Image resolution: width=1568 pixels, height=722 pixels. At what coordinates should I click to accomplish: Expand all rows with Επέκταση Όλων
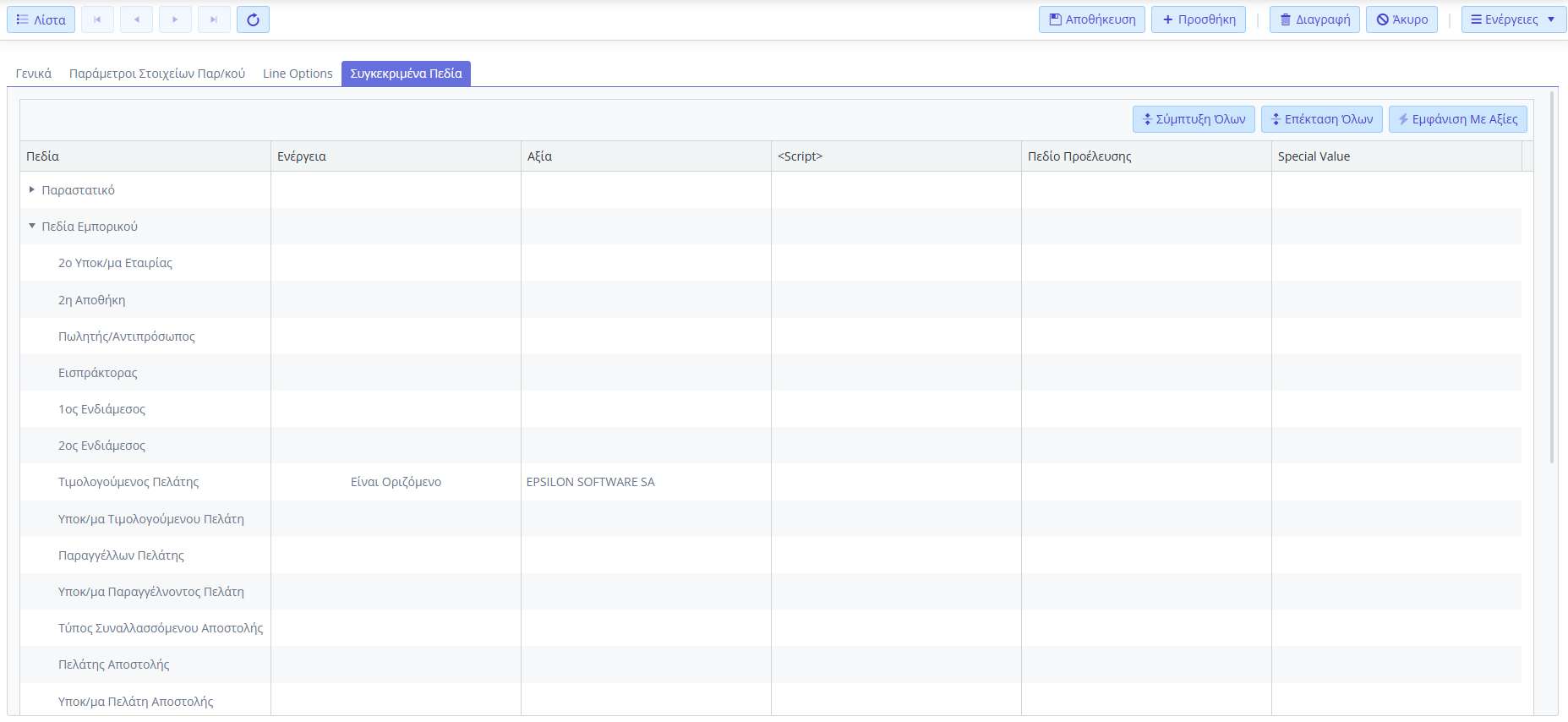click(1321, 119)
